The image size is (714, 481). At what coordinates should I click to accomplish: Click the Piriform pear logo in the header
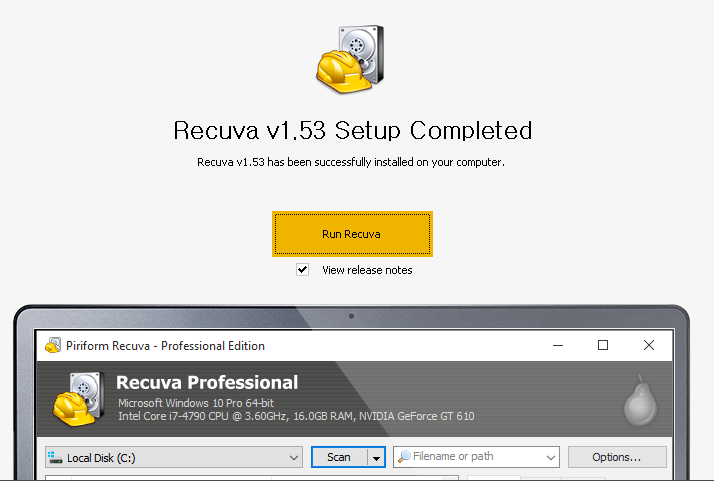tap(640, 400)
